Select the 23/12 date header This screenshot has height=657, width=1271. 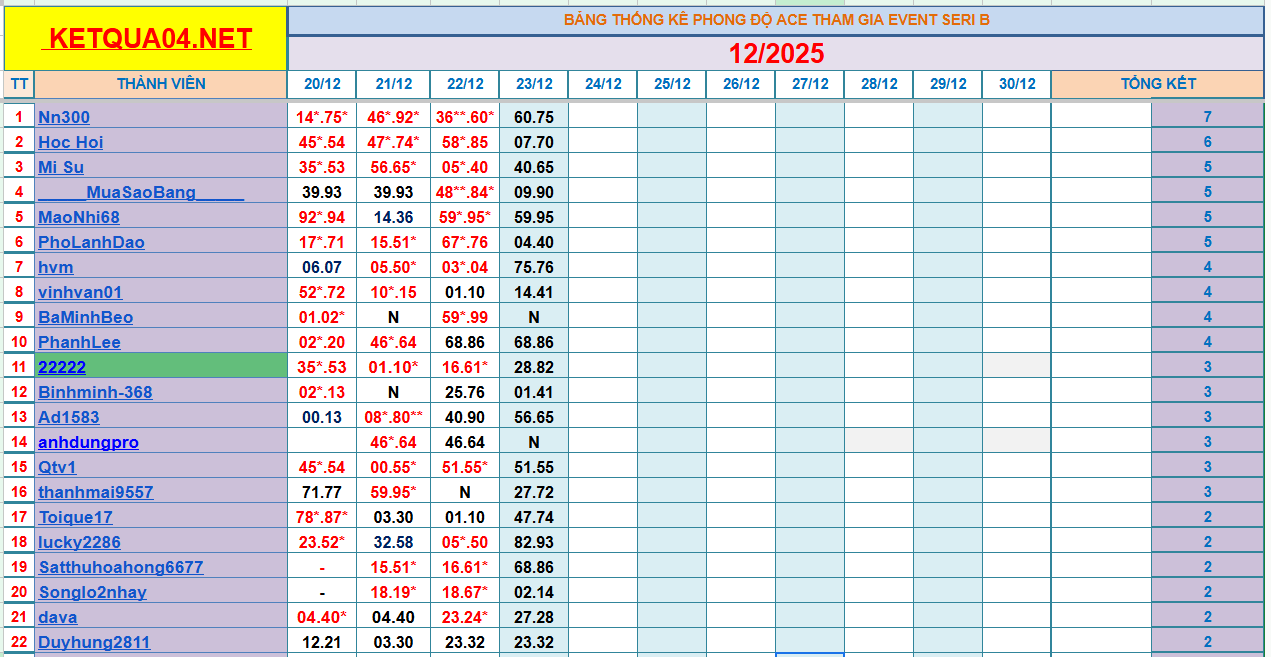534,84
